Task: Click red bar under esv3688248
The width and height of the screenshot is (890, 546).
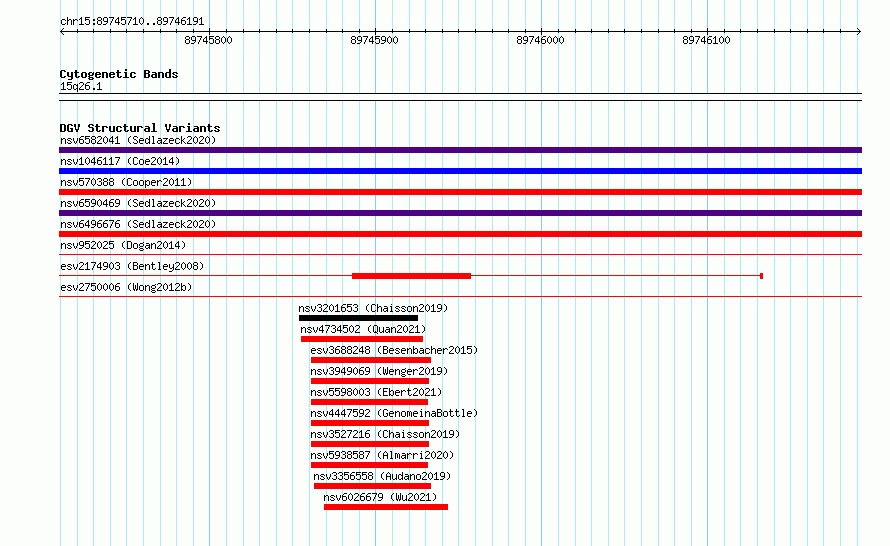Action: (x=371, y=360)
